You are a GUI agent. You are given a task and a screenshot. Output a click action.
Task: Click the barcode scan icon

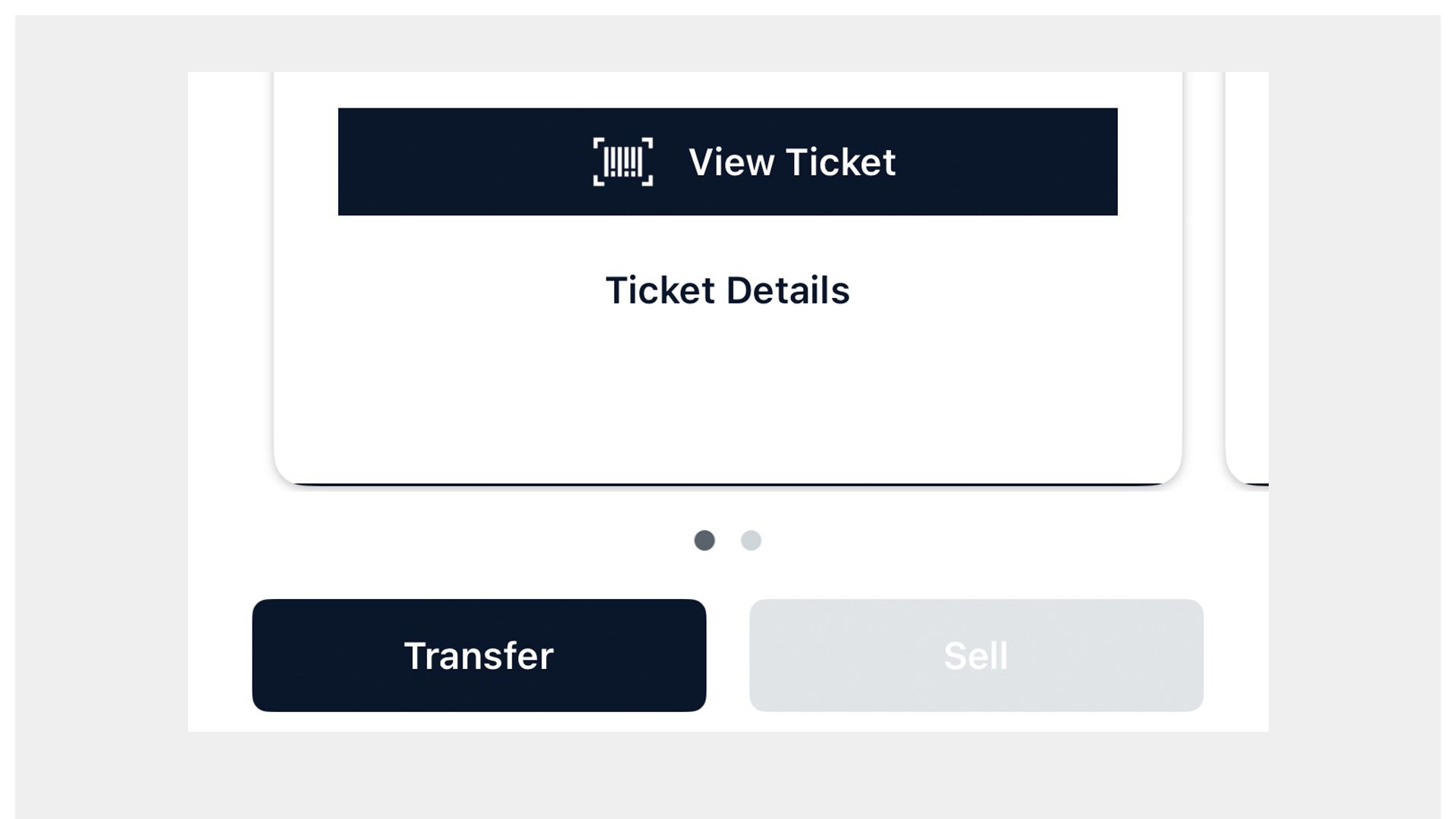pos(623,162)
